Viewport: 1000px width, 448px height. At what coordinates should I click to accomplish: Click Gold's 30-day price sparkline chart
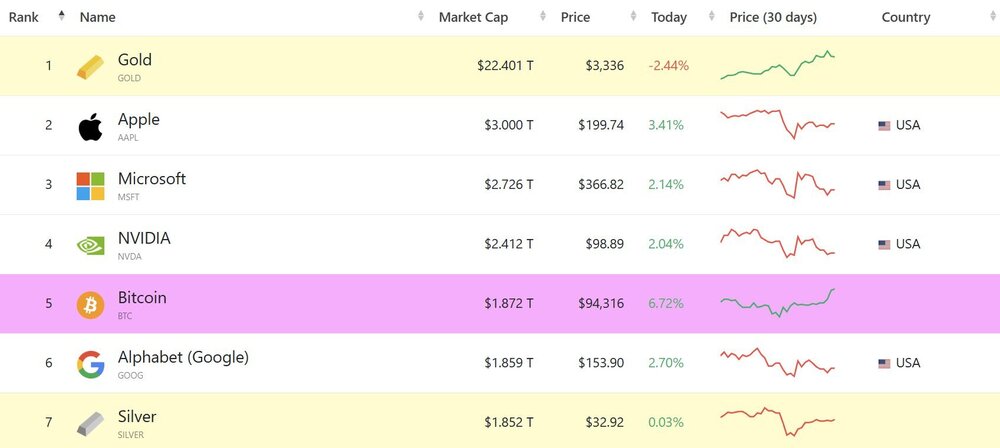777,65
